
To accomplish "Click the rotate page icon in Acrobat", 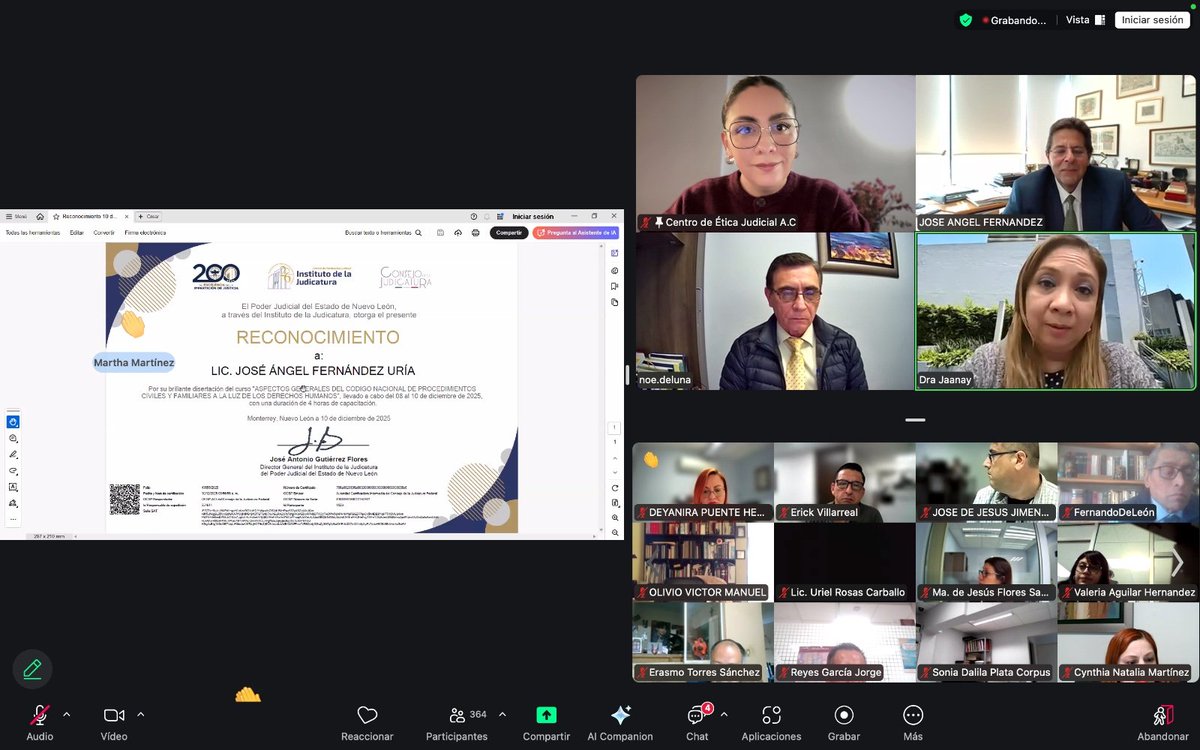I will tap(615, 488).
